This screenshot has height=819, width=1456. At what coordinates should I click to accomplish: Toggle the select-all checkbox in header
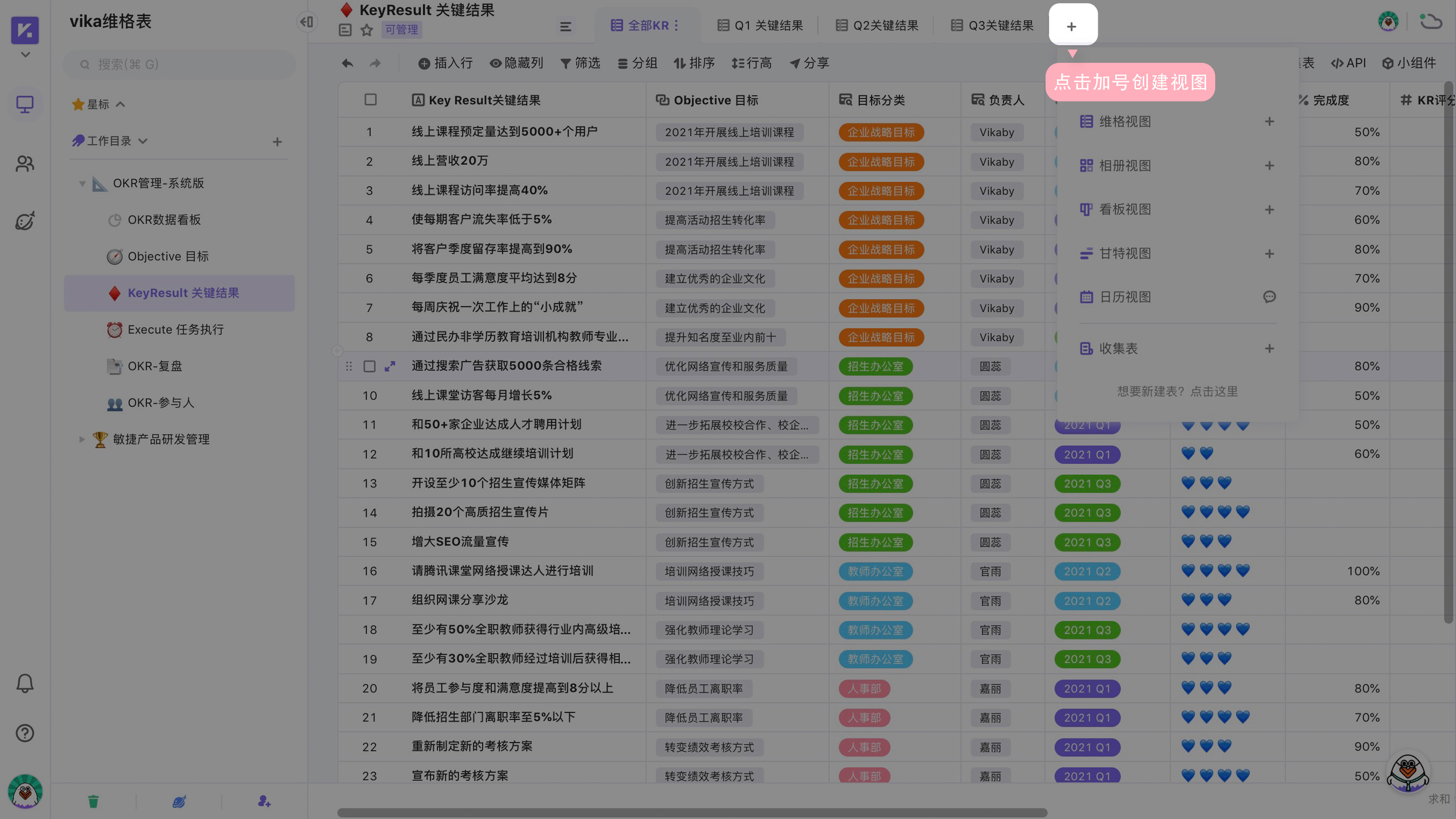tap(370, 100)
